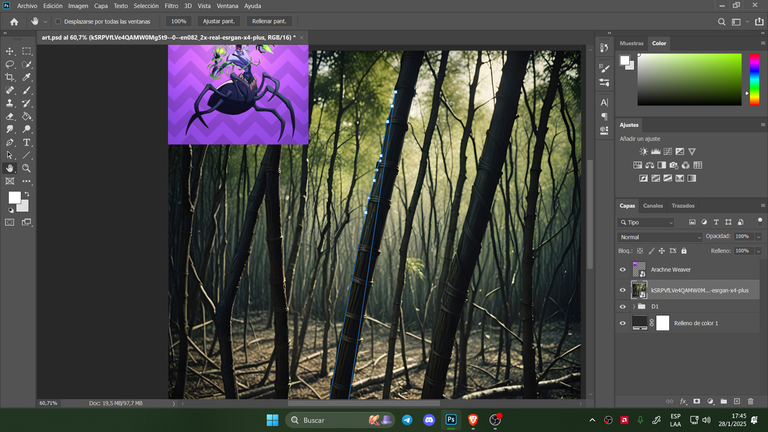Click the 100% zoom button
Viewport: 768px width, 432px height.
(x=178, y=21)
